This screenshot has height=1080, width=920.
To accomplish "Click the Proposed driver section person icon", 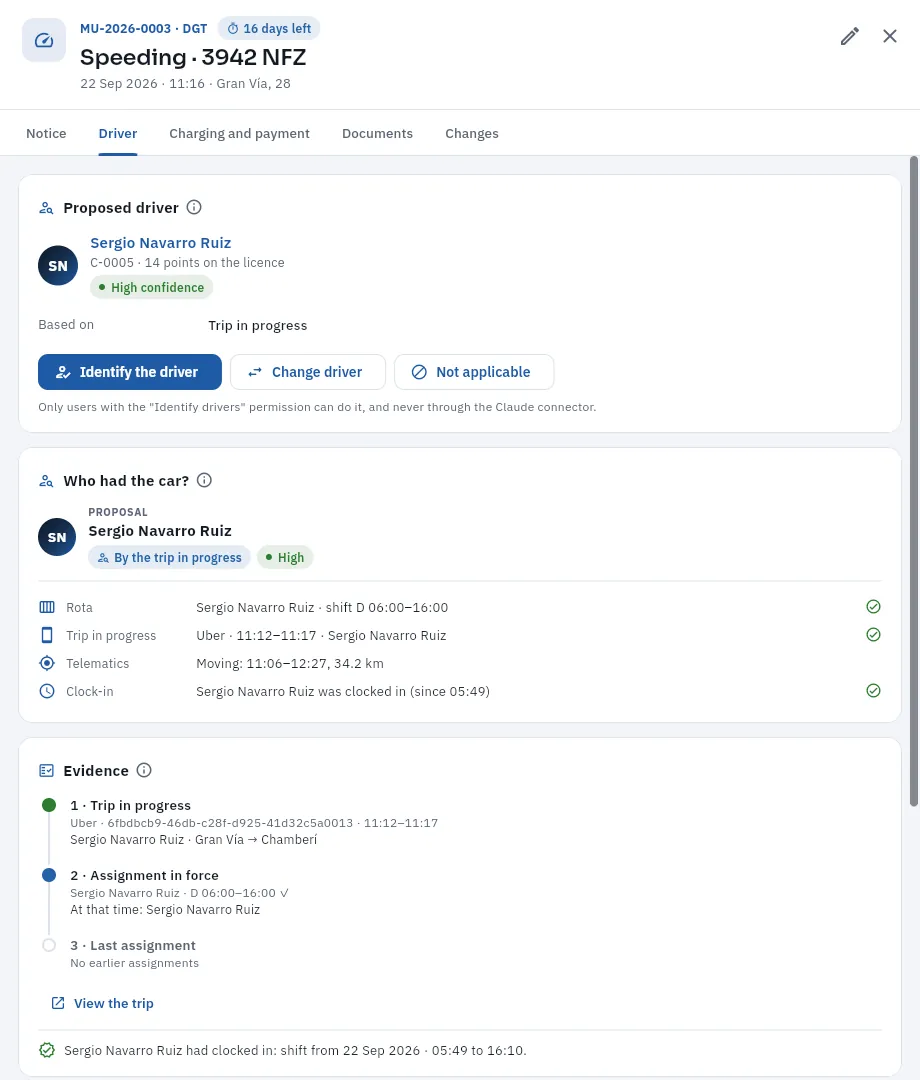I will pyautogui.click(x=46, y=208).
